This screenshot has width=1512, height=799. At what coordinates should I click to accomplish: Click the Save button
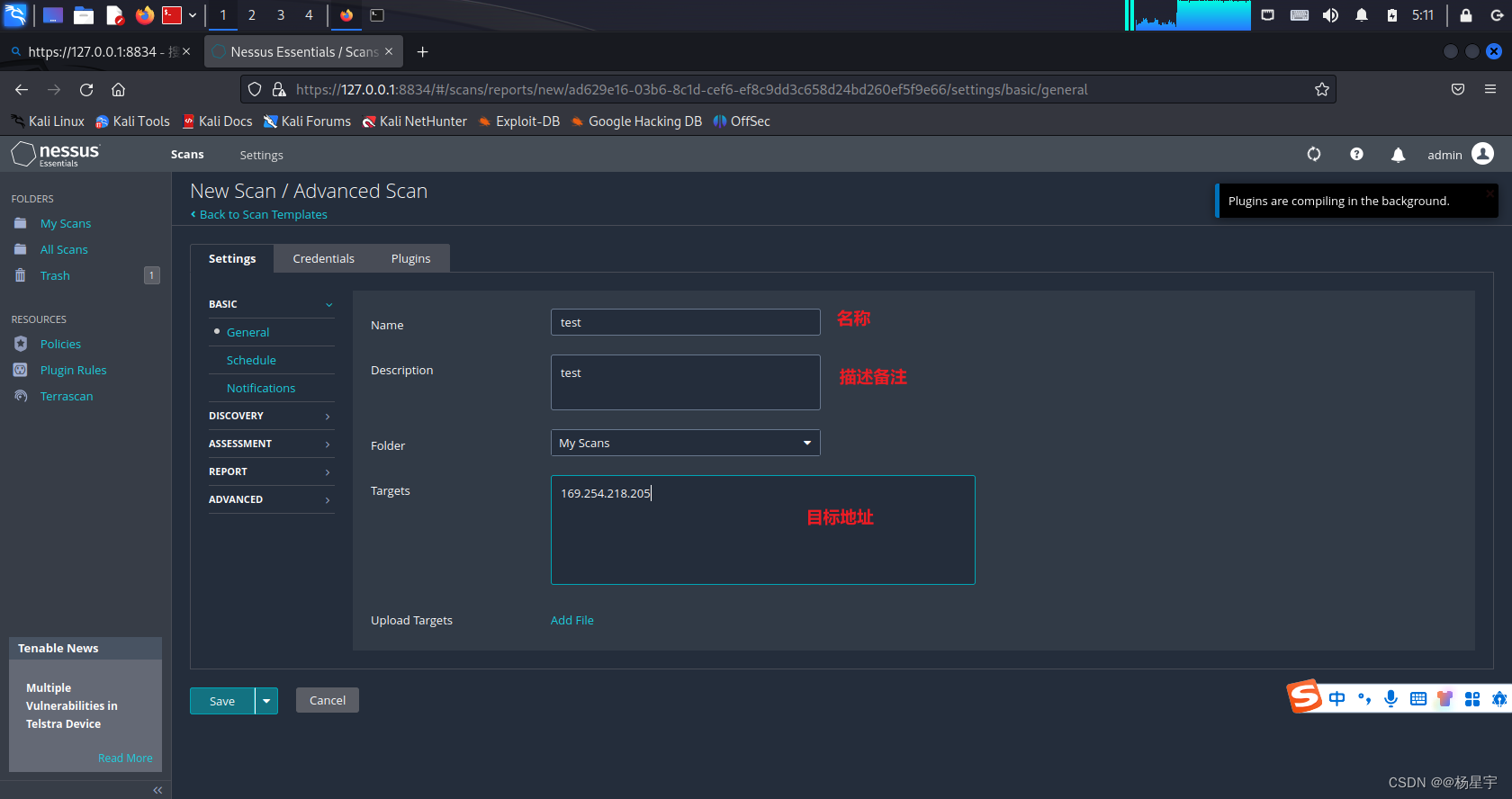(x=222, y=701)
